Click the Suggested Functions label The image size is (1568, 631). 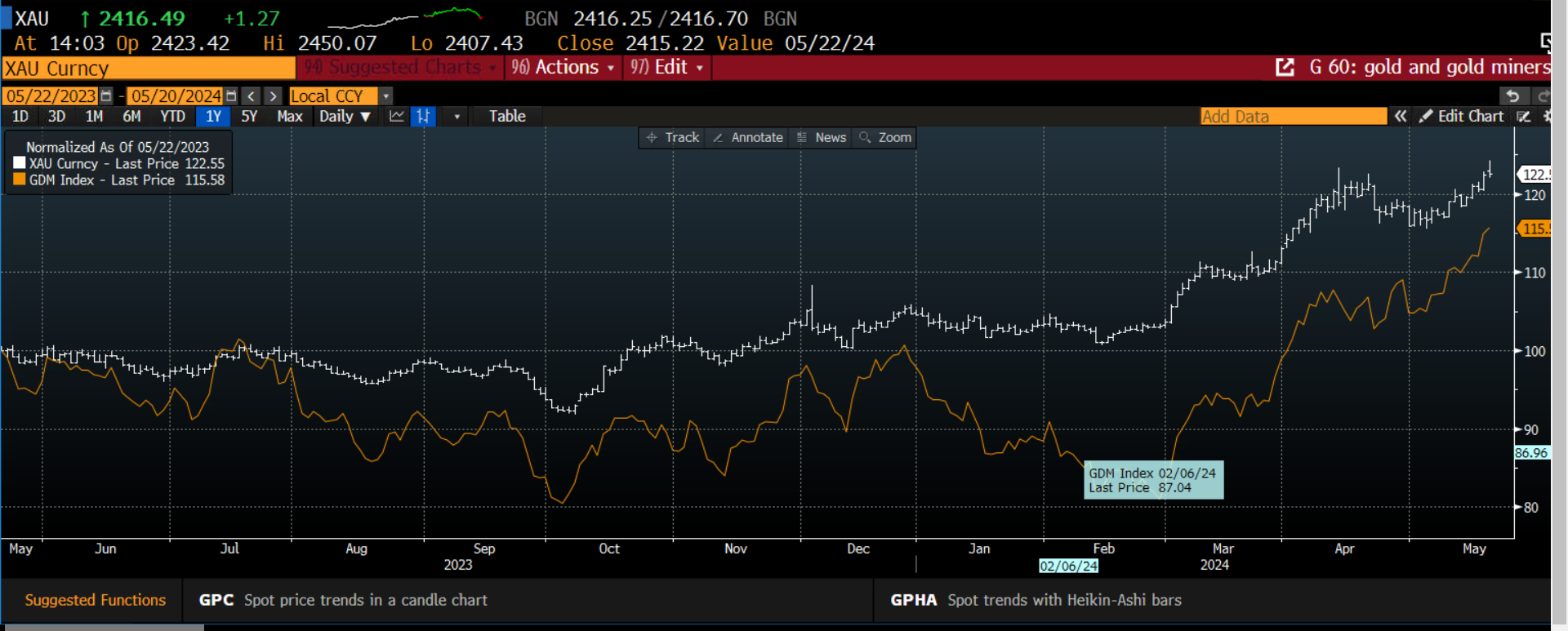pyautogui.click(x=96, y=600)
